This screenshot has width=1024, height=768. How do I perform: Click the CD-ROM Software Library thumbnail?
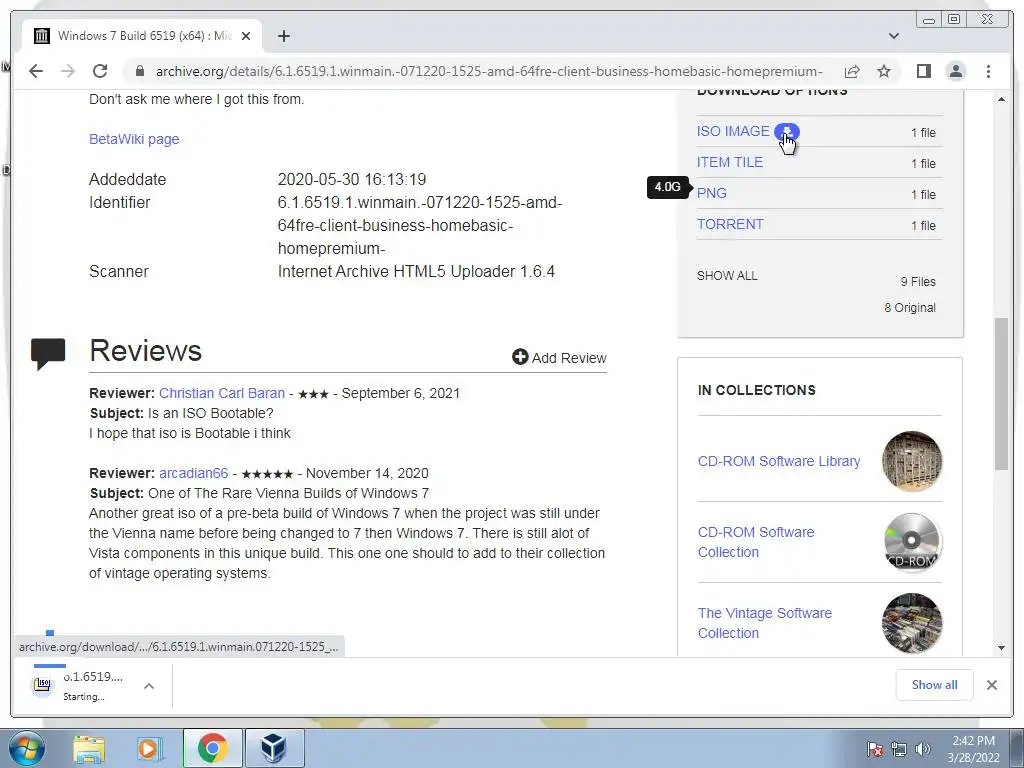click(x=912, y=461)
